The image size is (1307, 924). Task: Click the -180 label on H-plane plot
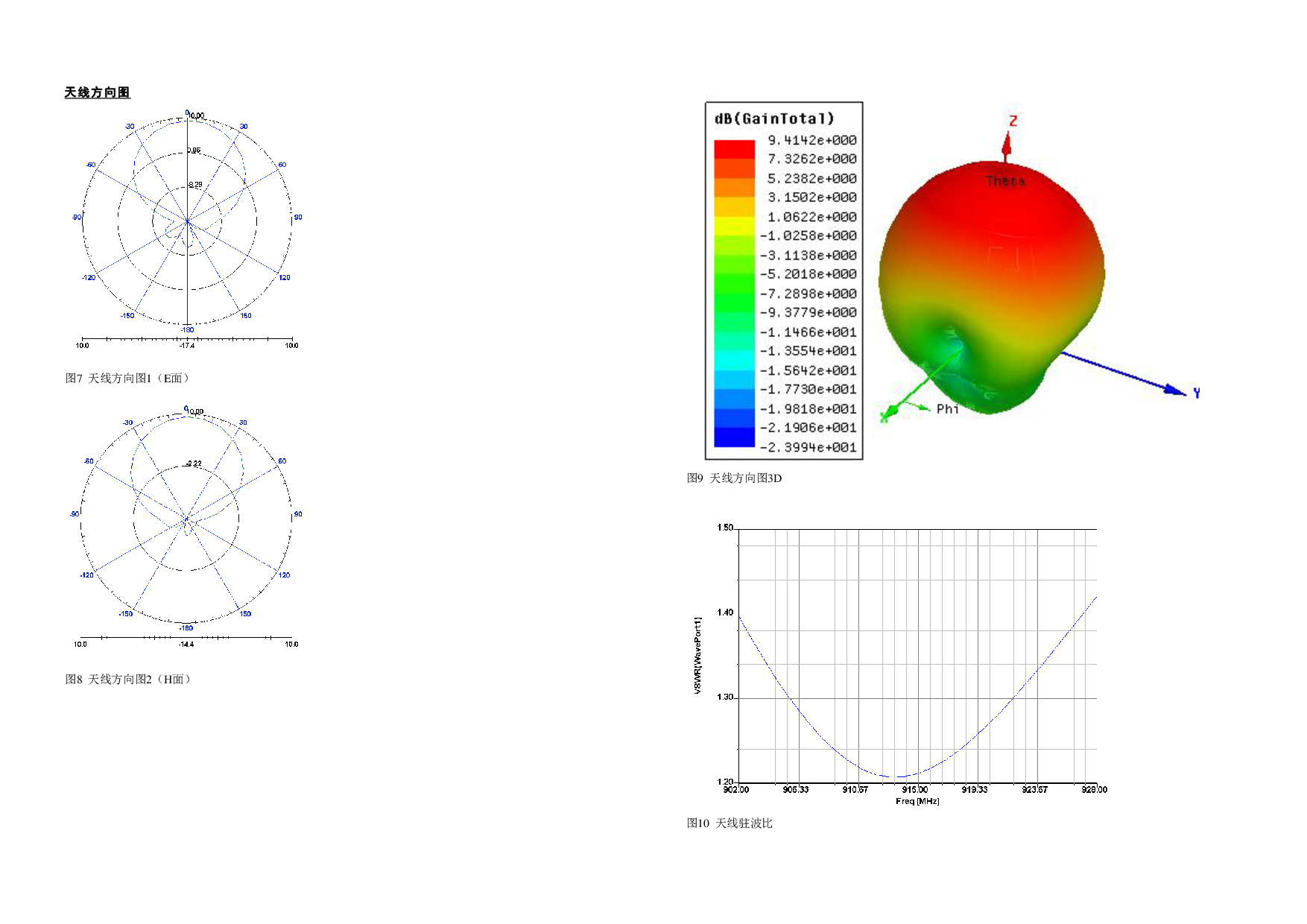pyautogui.click(x=186, y=628)
